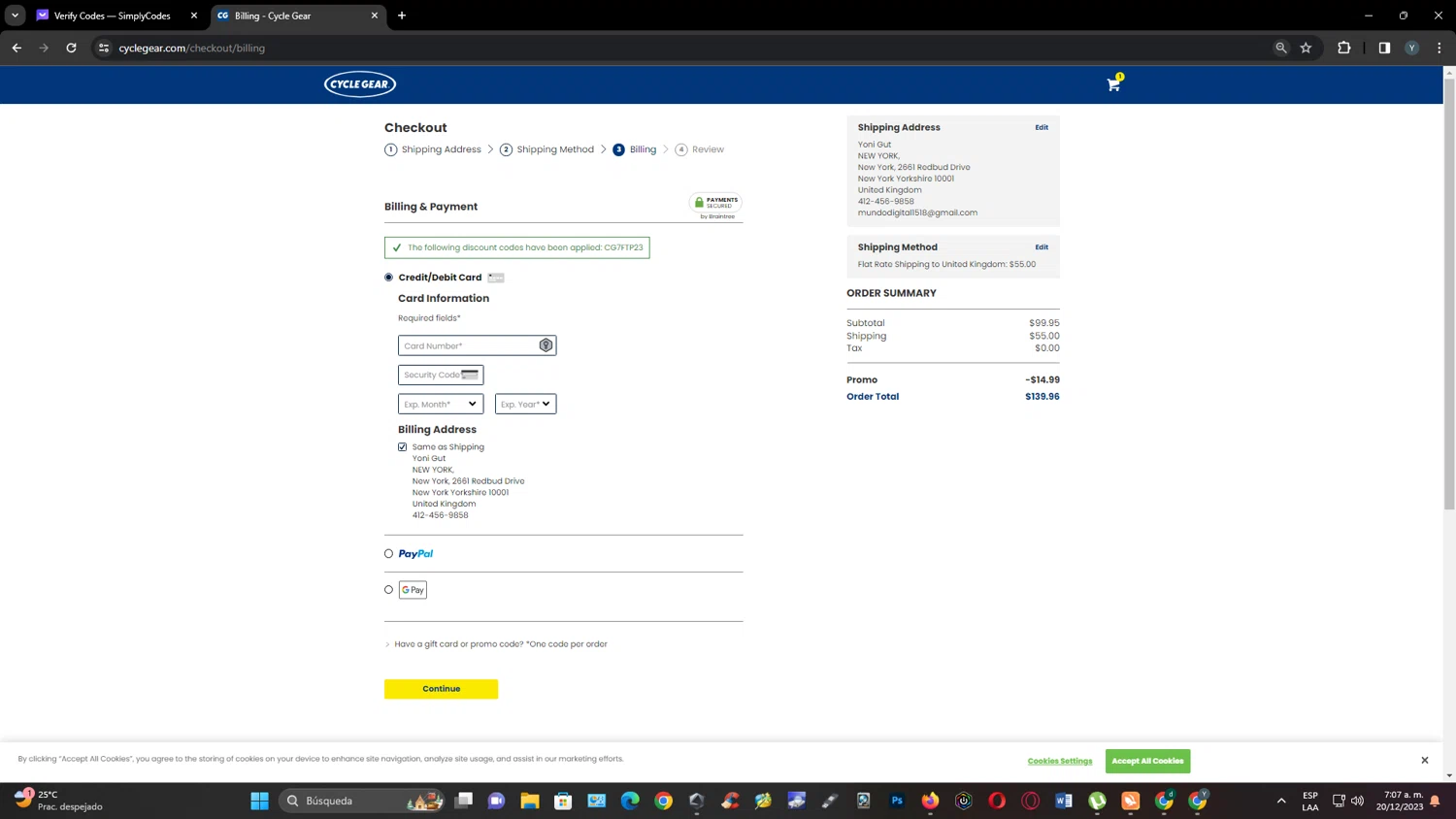This screenshot has width=1456, height=819.
Task: Click the Order Total amount $139.96
Action: click(x=1042, y=397)
